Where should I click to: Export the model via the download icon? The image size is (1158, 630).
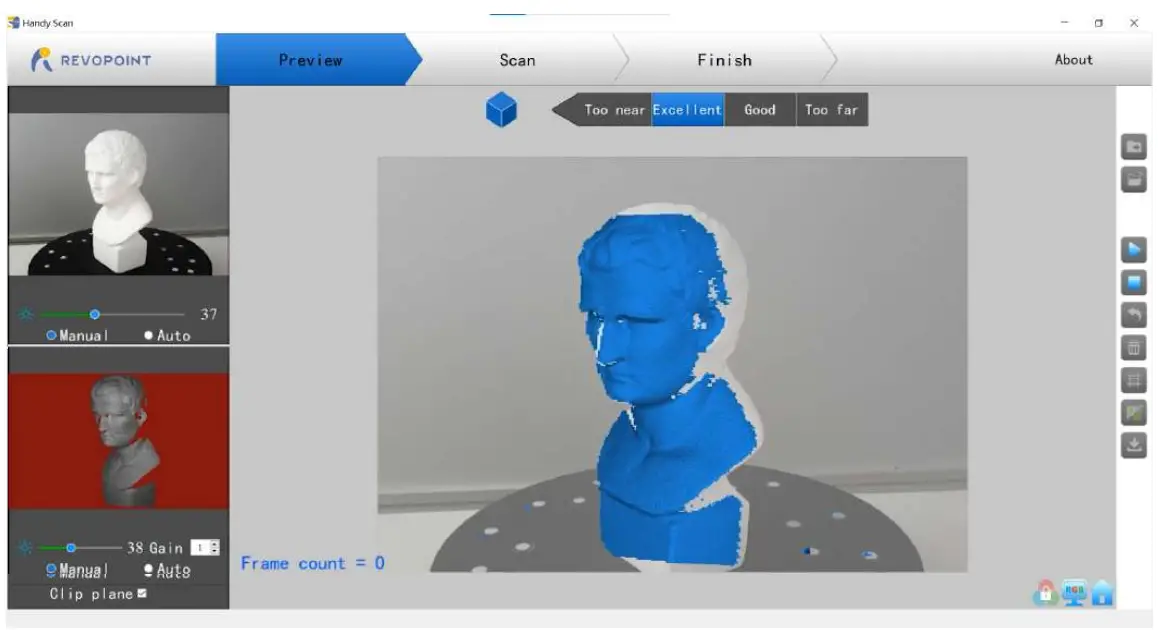[1135, 444]
